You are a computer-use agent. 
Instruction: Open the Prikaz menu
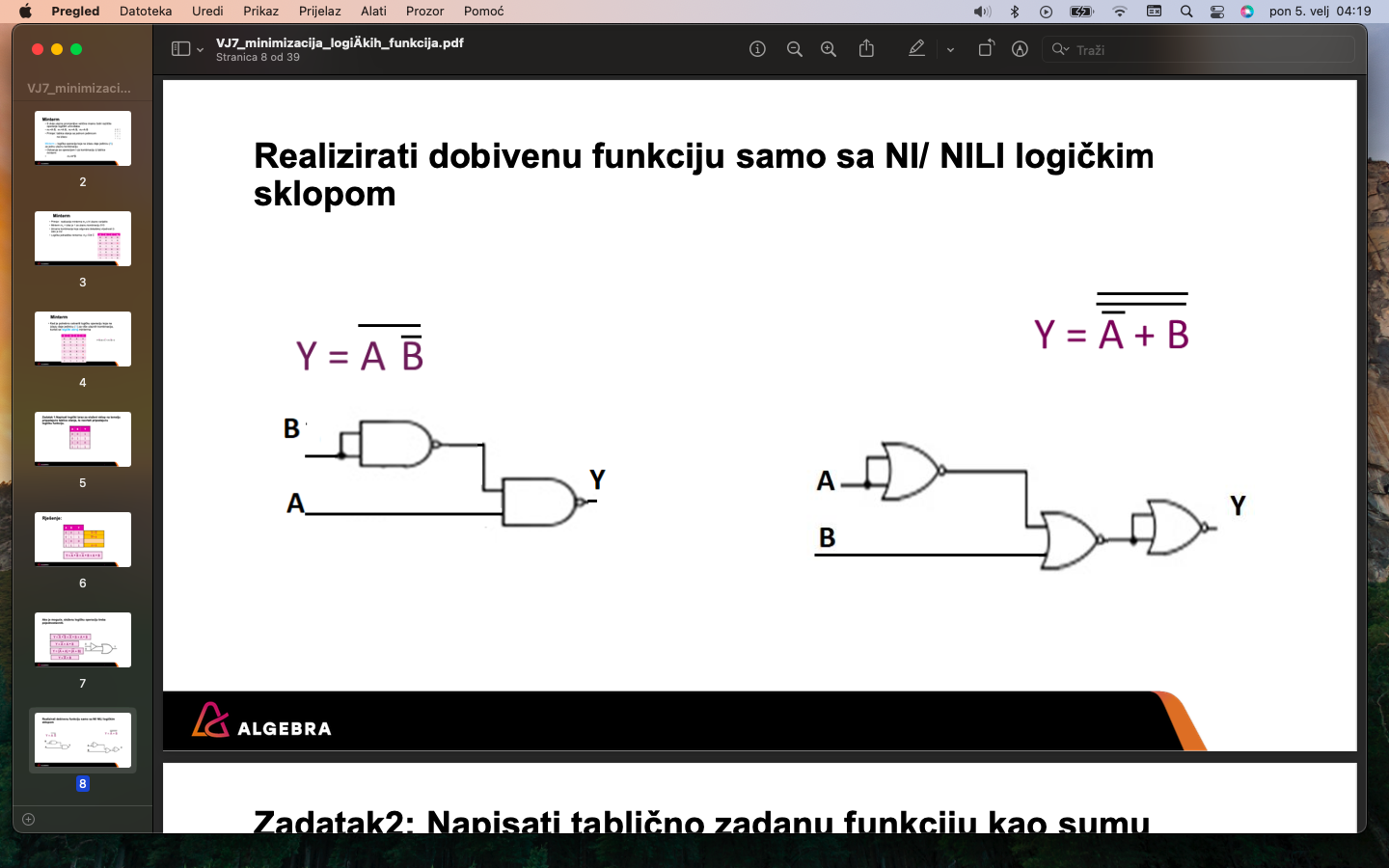click(260, 11)
